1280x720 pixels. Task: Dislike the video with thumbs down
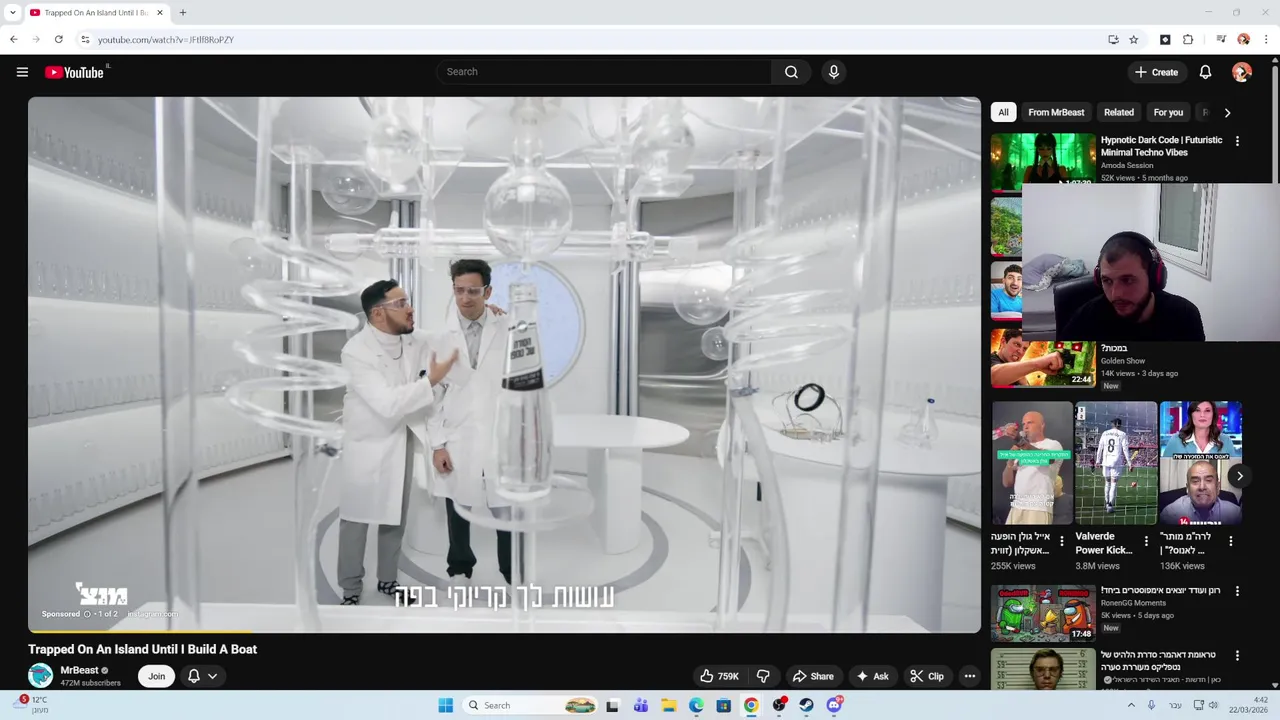point(763,676)
